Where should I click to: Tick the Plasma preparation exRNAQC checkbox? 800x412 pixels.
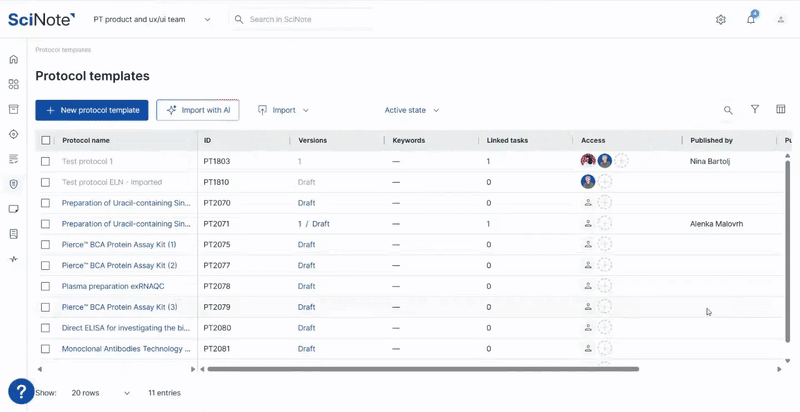[46, 286]
